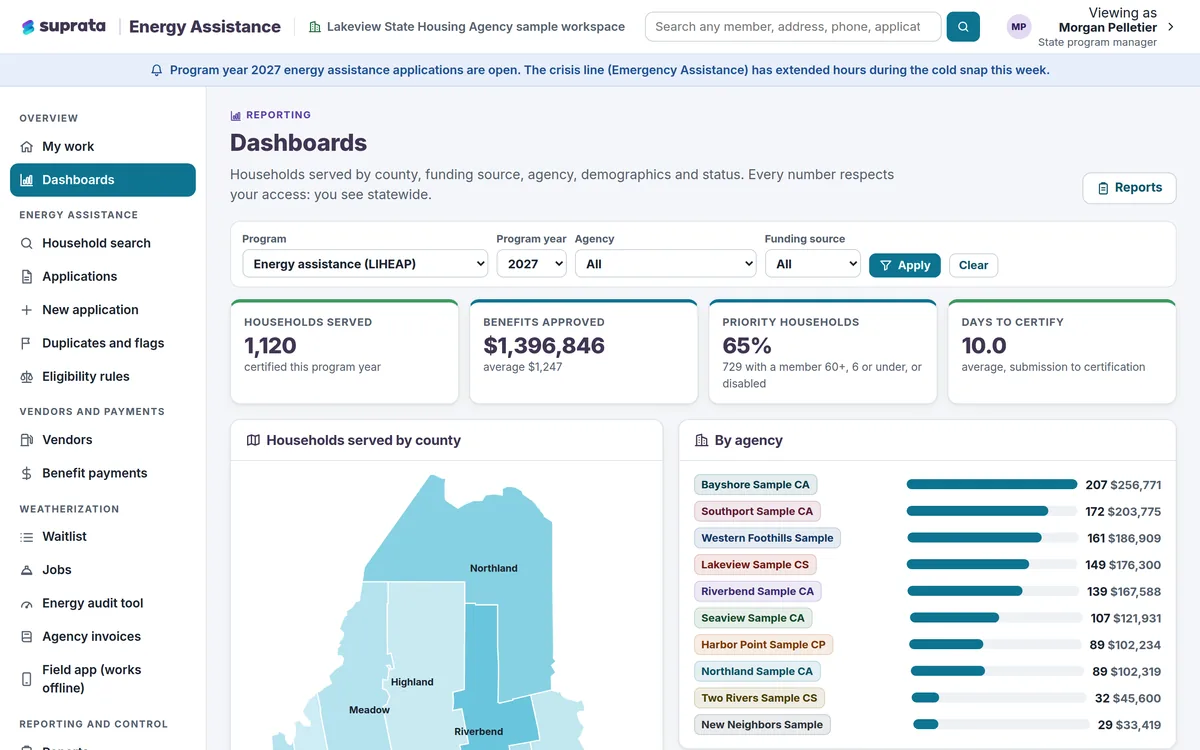Click the invoice icon beside Agency invoices
This screenshot has width=1200, height=750.
point(27,637)
